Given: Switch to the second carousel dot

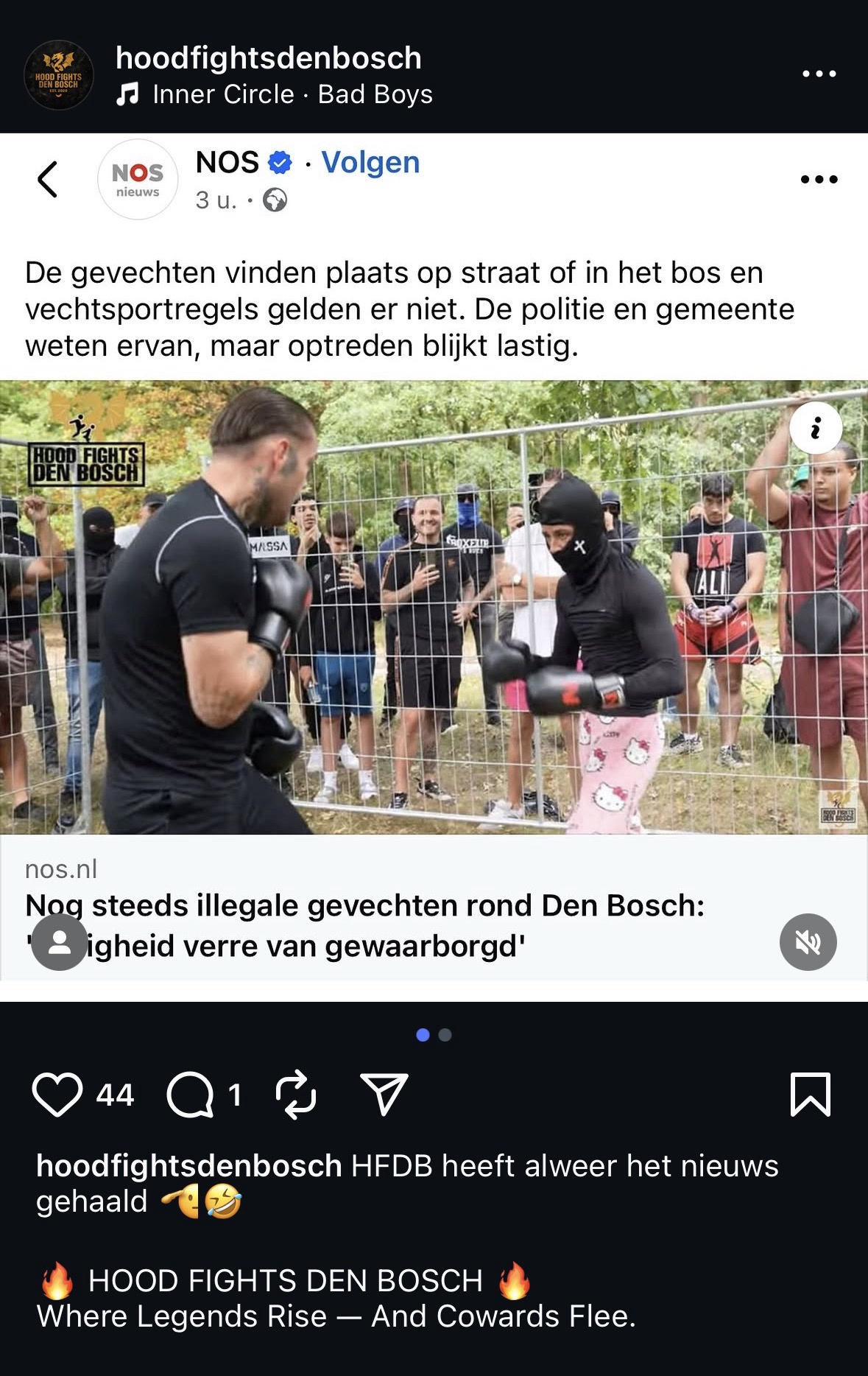Looking at the screenshot, I should coord(445,1035).
